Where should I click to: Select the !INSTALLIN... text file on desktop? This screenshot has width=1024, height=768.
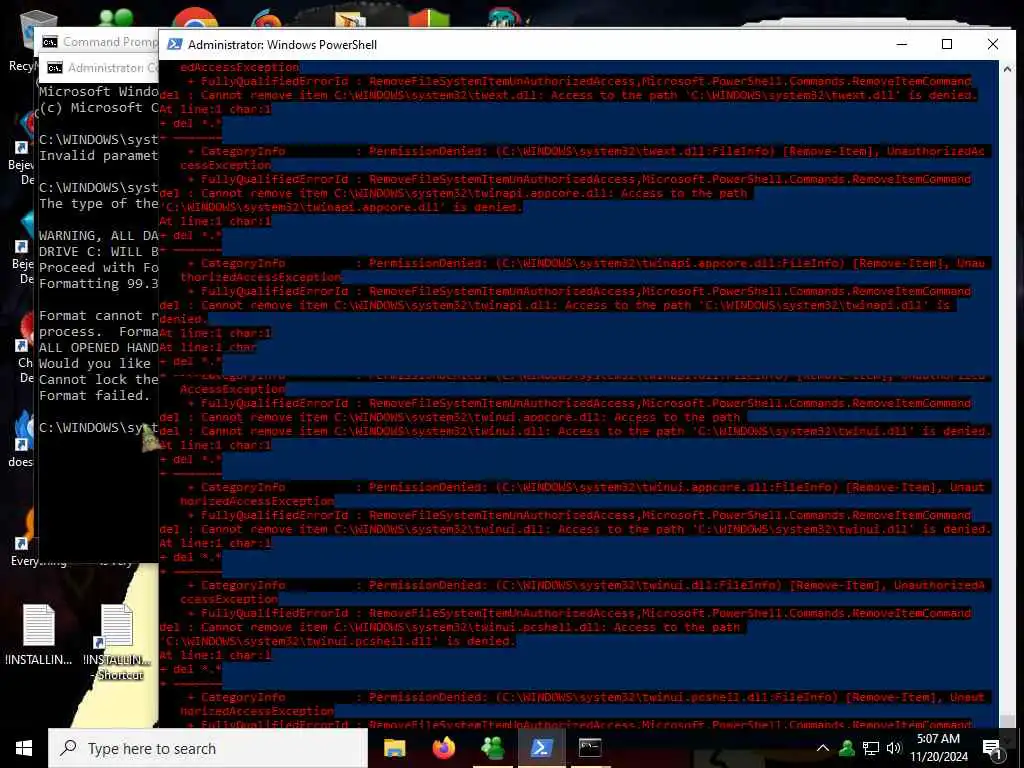39,635
